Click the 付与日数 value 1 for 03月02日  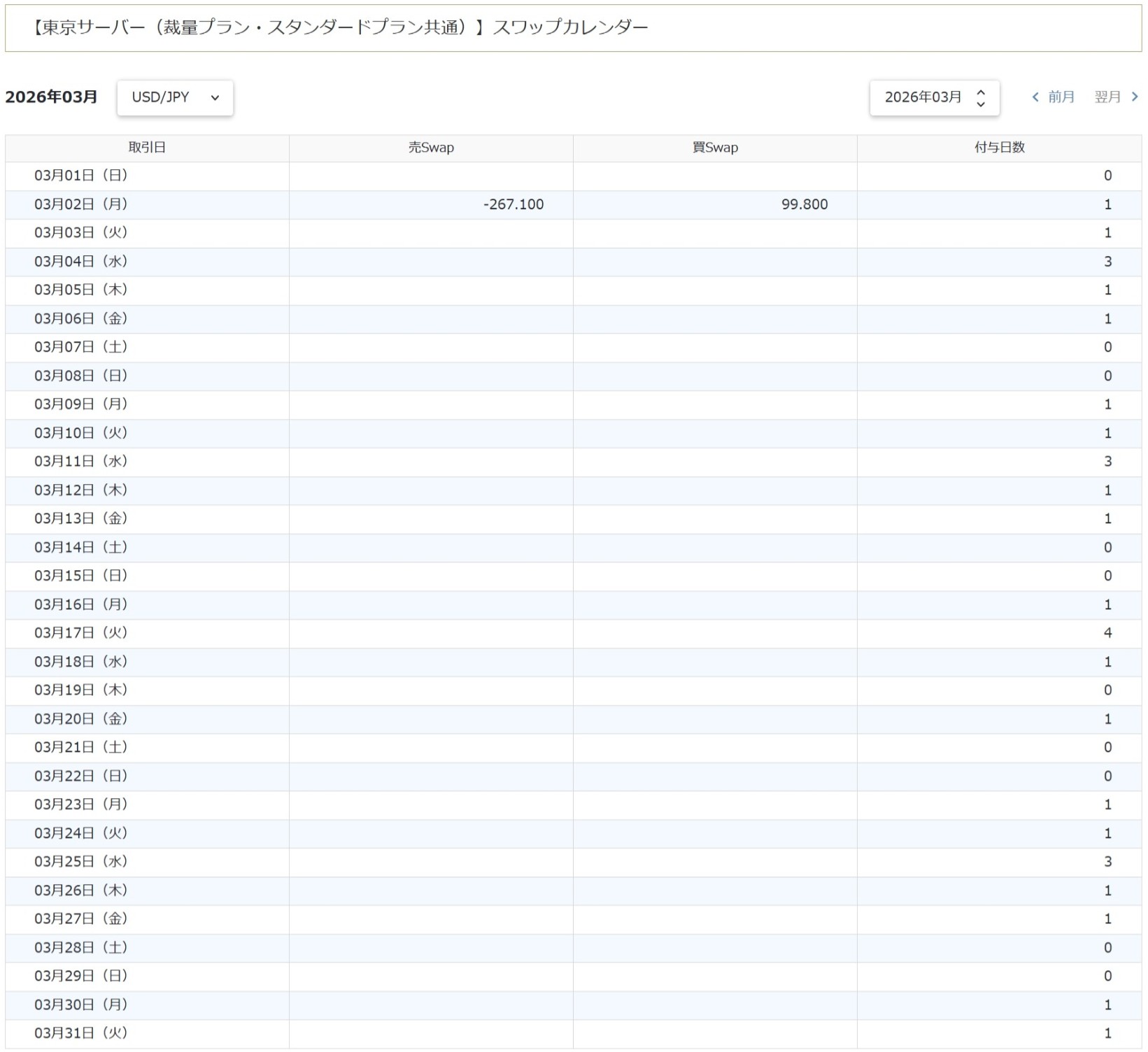pyautogui.click(x=1107, y=204)
